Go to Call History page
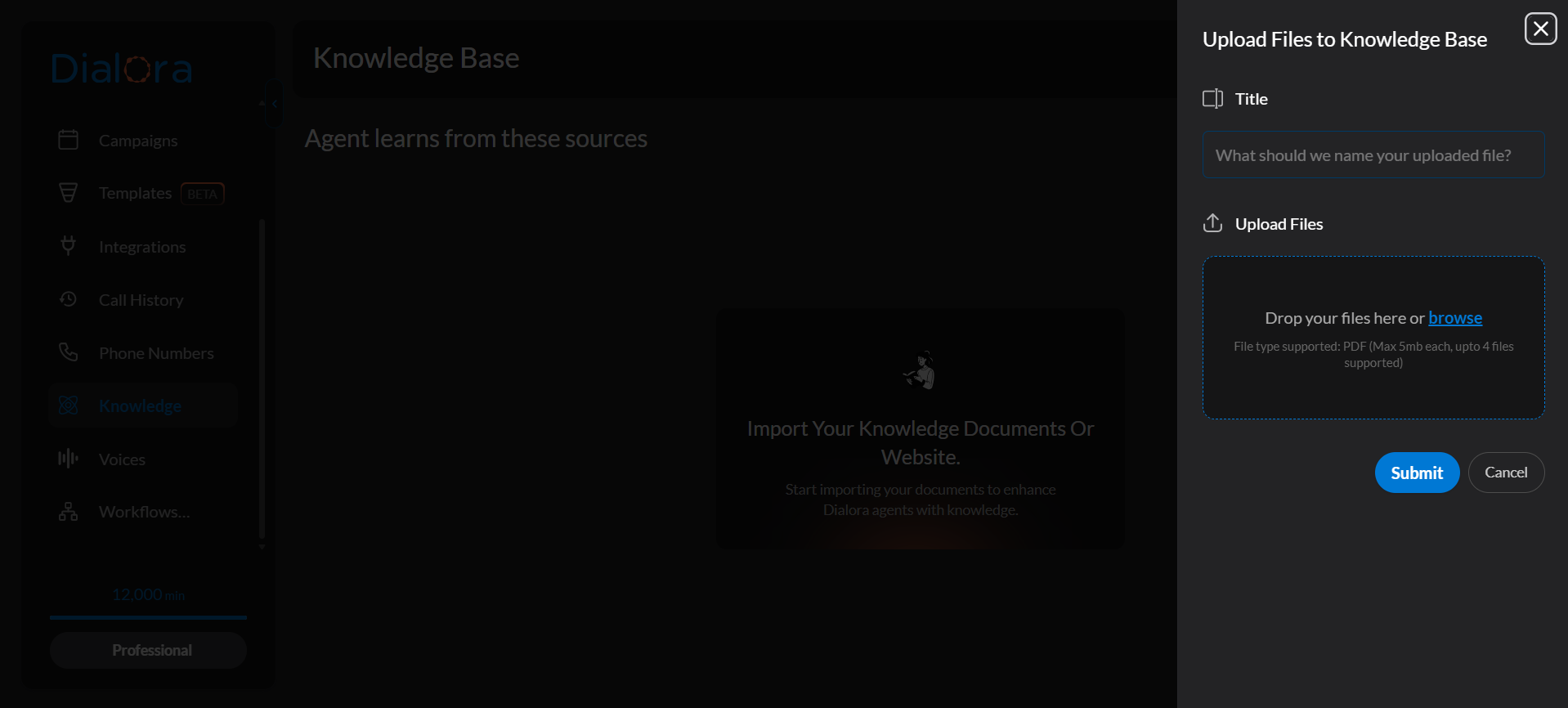Viewport: 1568px width, 708px height. point(141,300)
